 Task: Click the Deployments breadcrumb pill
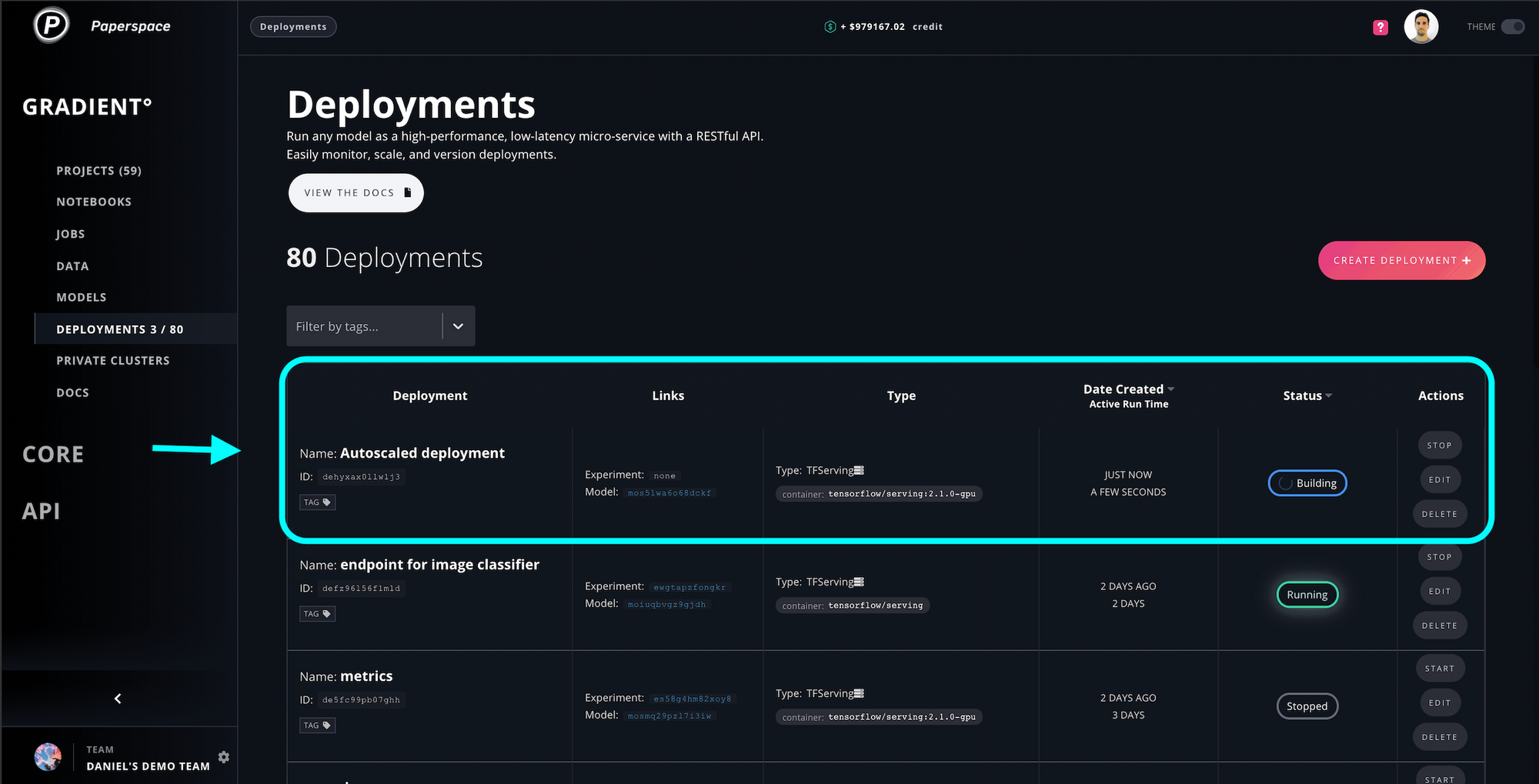pos(293,27)
